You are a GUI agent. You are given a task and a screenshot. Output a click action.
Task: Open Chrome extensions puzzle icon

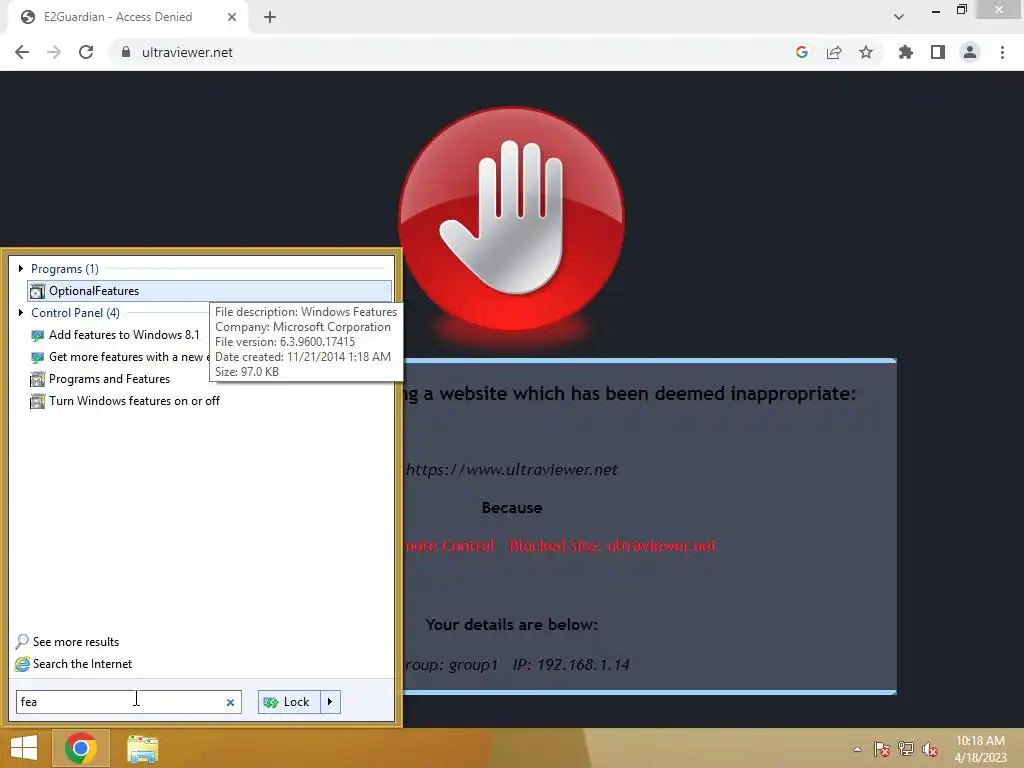(x=906, y=52)
